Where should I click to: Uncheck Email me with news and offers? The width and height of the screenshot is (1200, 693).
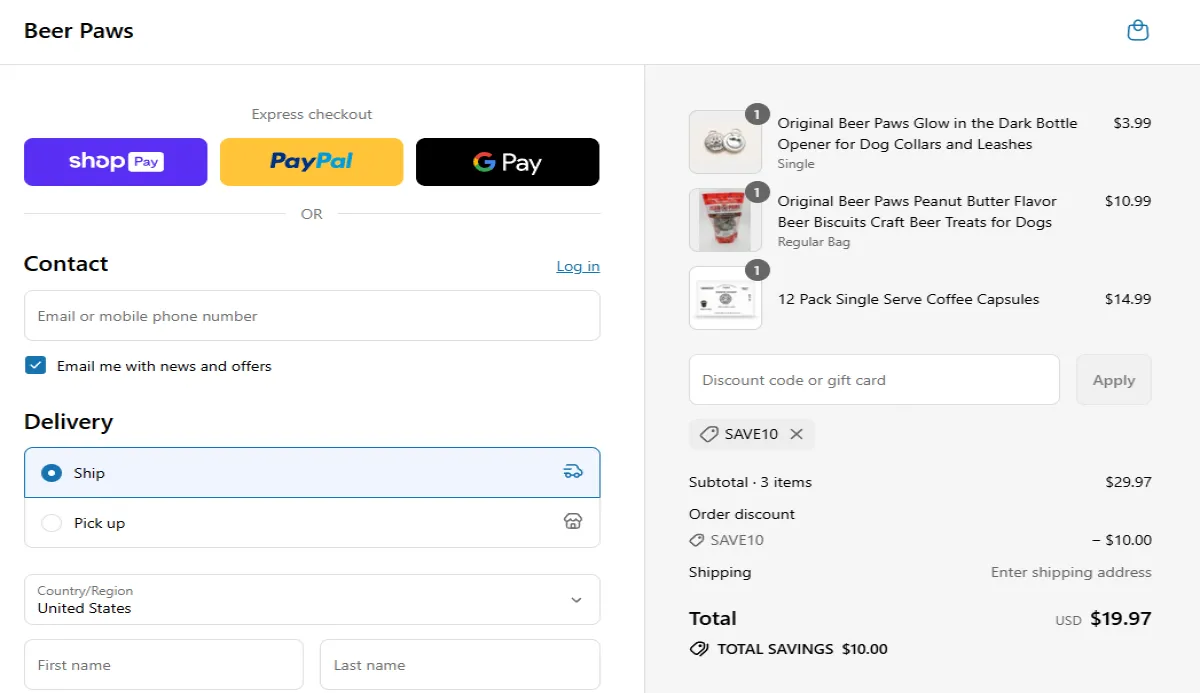35,365
